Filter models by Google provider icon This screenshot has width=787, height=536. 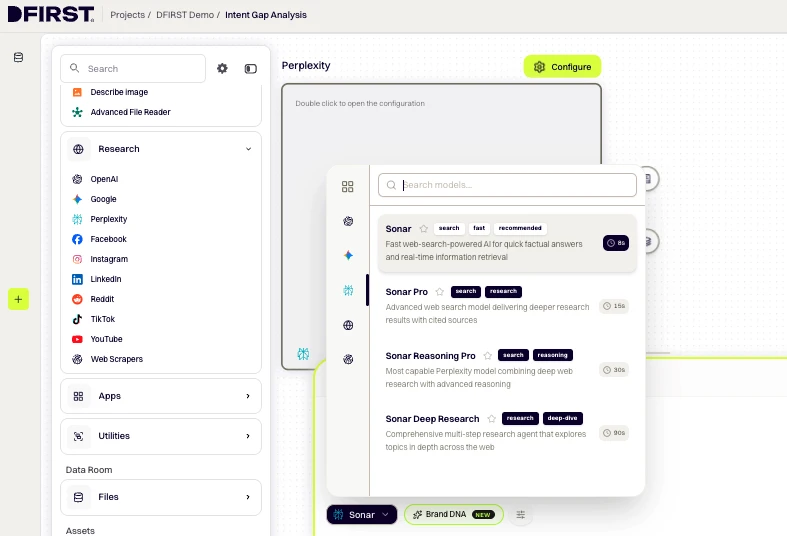click(348, 255)
